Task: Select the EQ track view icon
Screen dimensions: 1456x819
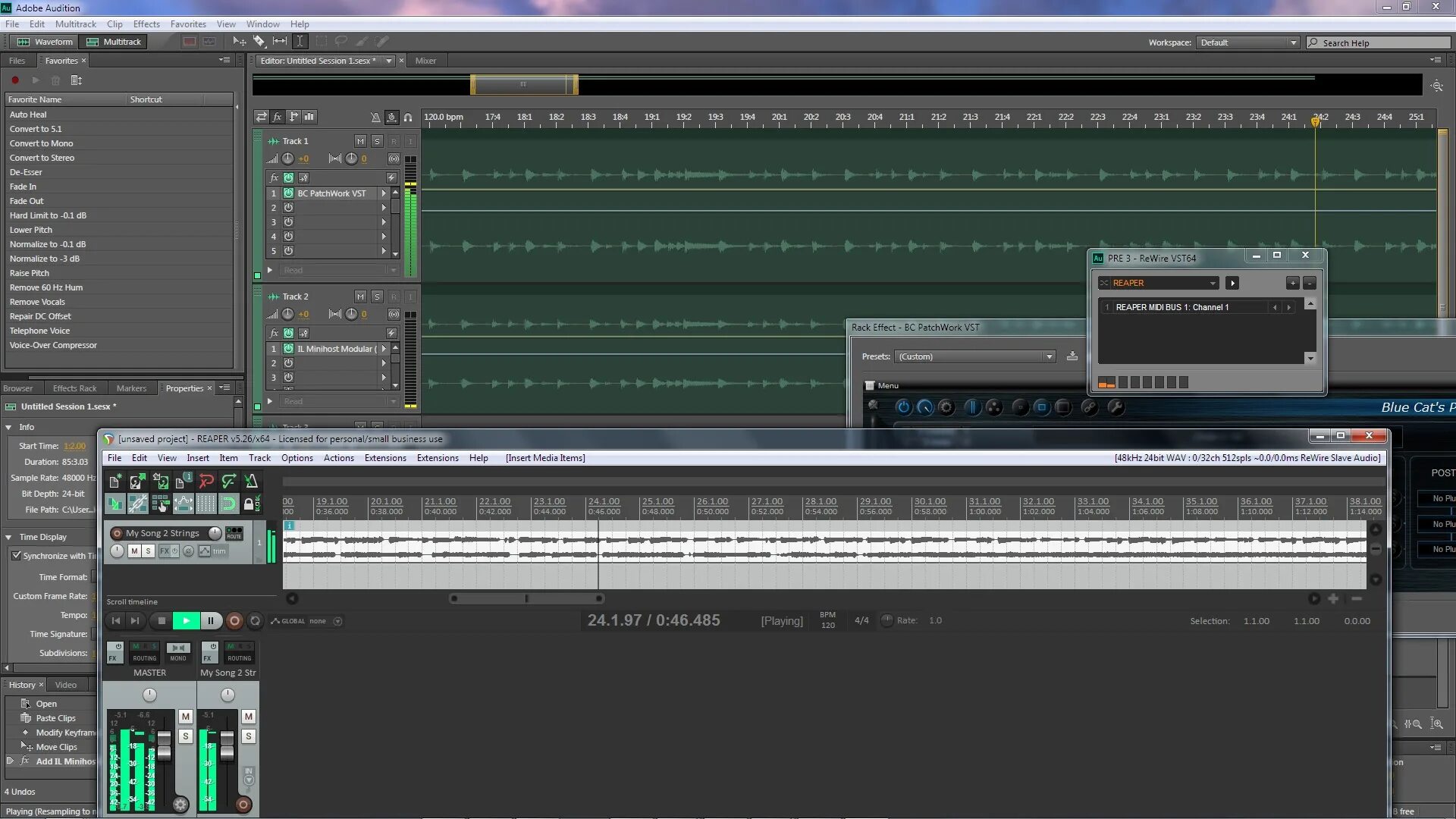Action: click(309, 117)
